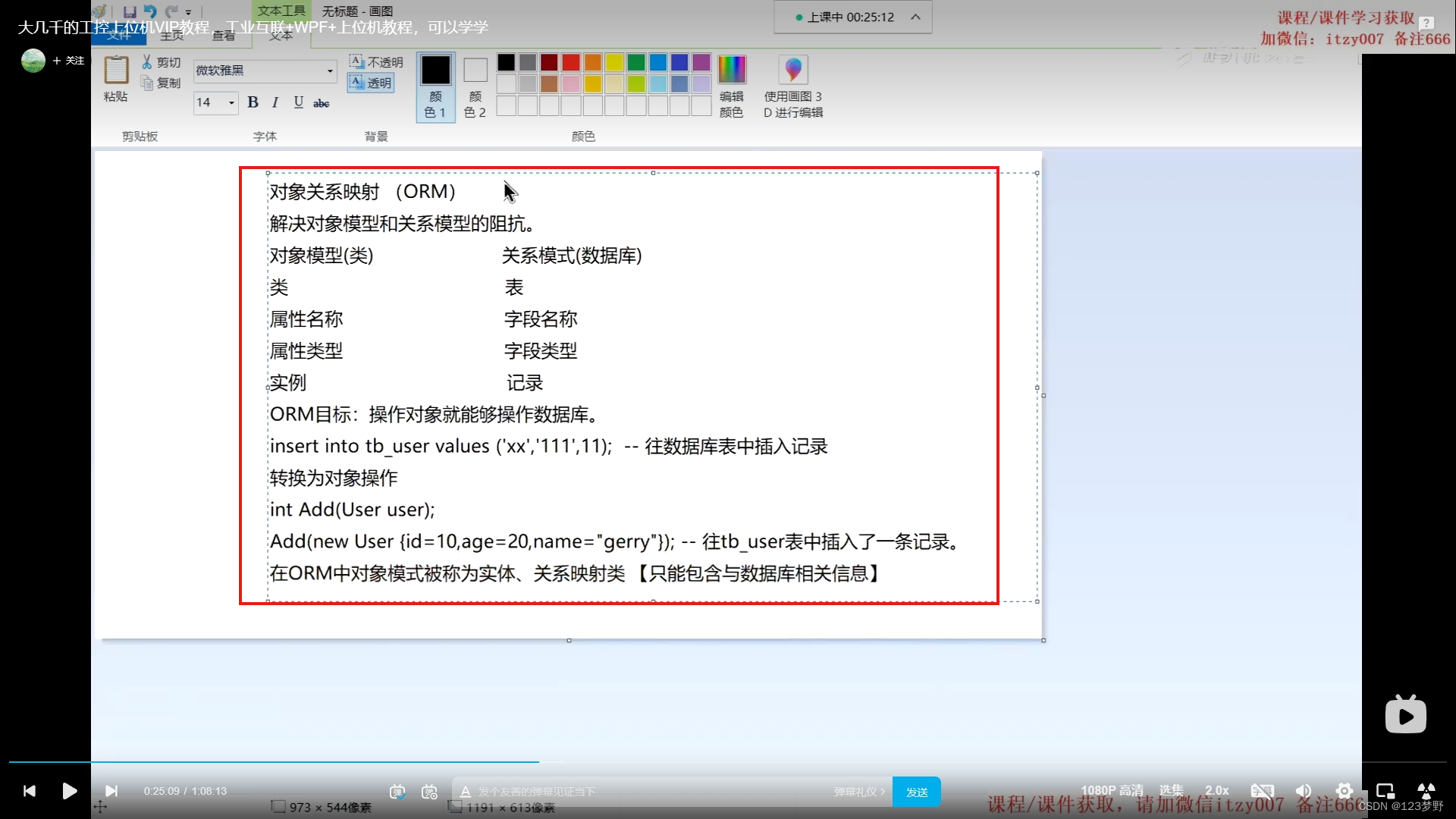This screenshot has height=819, width=1456.
Task: Select Transparent background option
Action: click(x=371, y=83)
